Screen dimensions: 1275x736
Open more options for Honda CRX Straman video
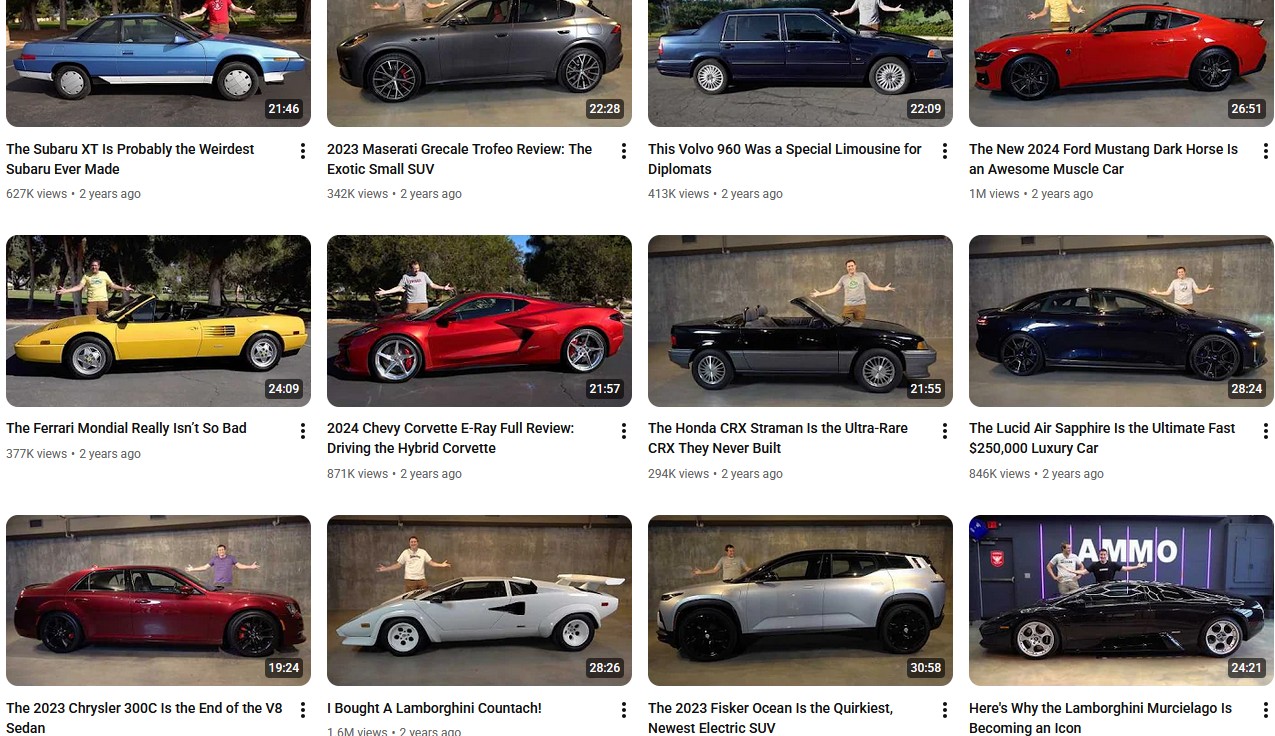pos(944,431)
